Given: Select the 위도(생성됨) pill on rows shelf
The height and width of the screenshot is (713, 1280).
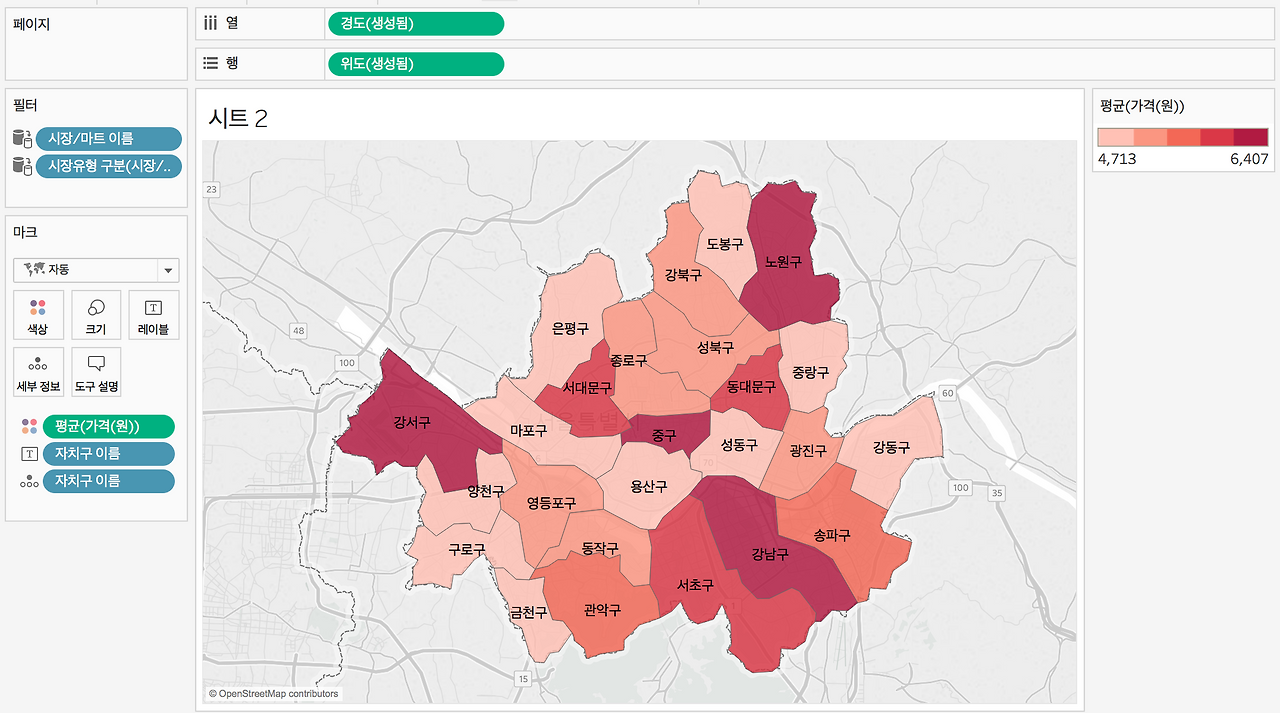Looking at the screenshot, I should click(415, 64).
